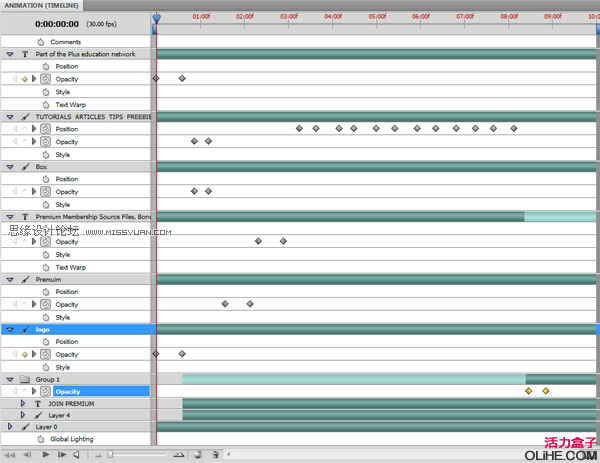Enable Global Lighting stopwatch
The image size is (600, 463).
tap(41, 439)
